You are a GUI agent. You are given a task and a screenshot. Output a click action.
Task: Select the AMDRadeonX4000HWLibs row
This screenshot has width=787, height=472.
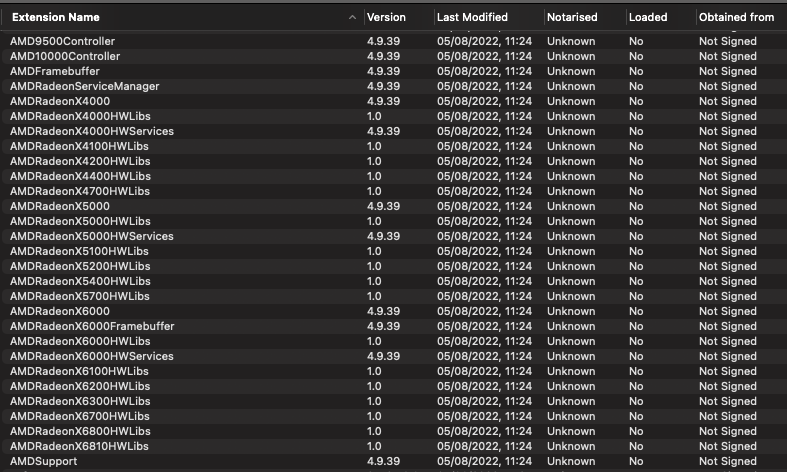pyautogui.click(x=394, y=116)
